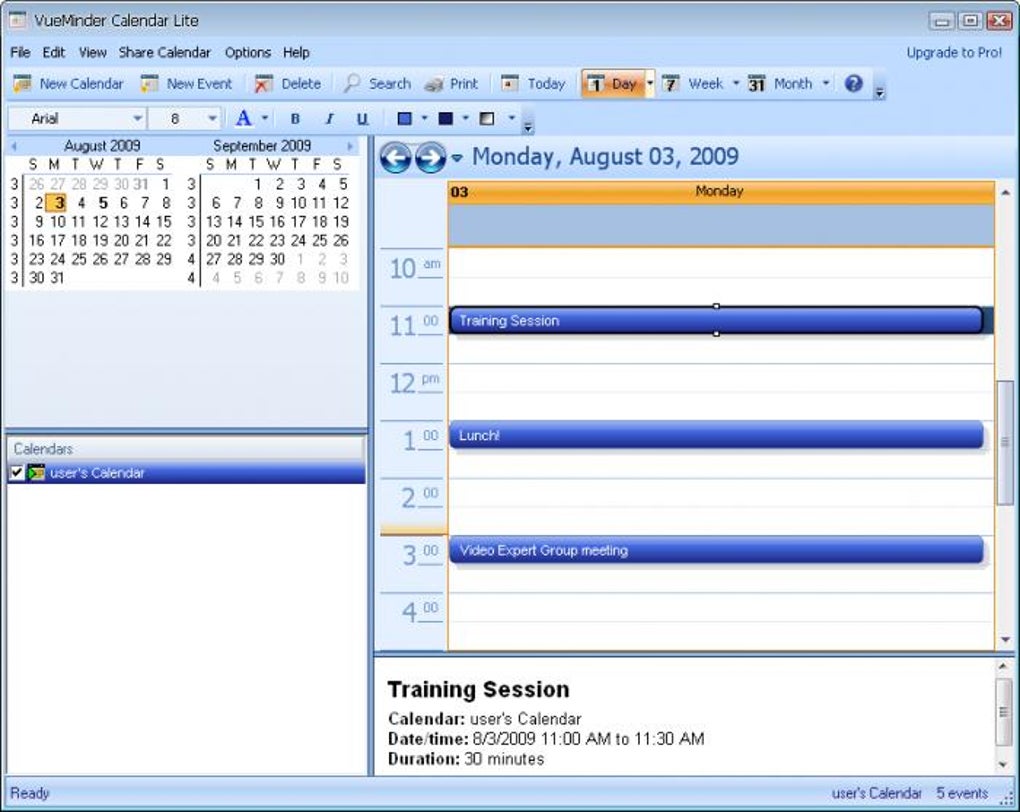Open date navigation dropdown triangle

(x=457, y=157)
